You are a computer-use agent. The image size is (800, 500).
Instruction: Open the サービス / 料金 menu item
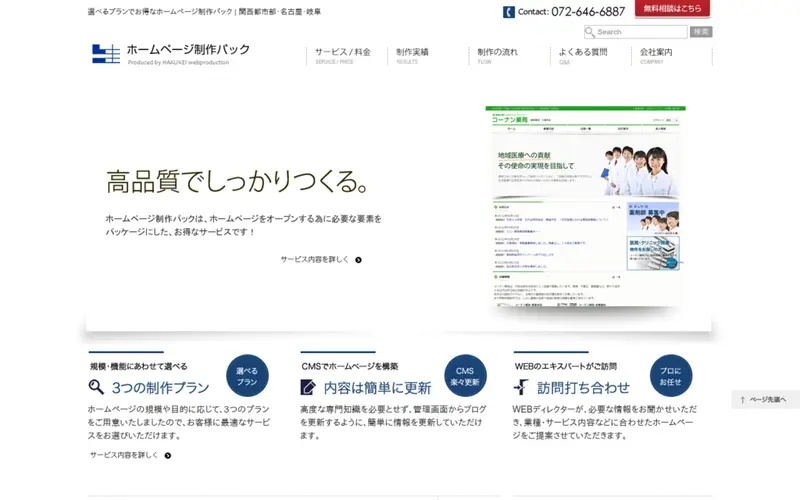pos(342,55)
